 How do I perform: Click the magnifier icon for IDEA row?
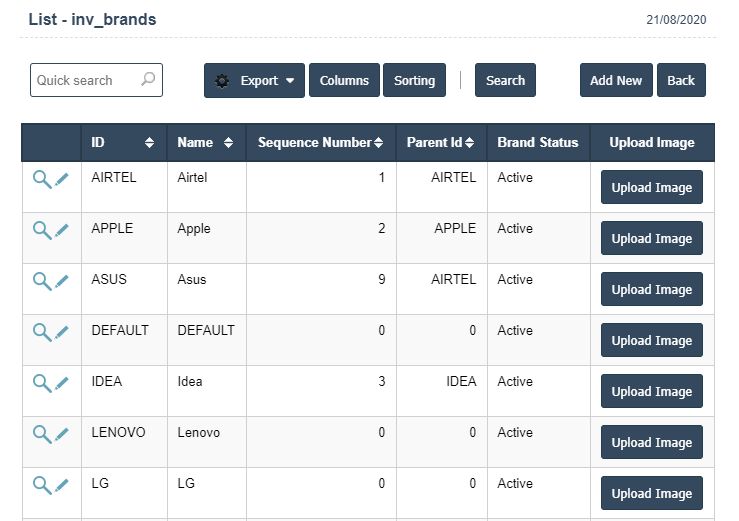point(41,383)
